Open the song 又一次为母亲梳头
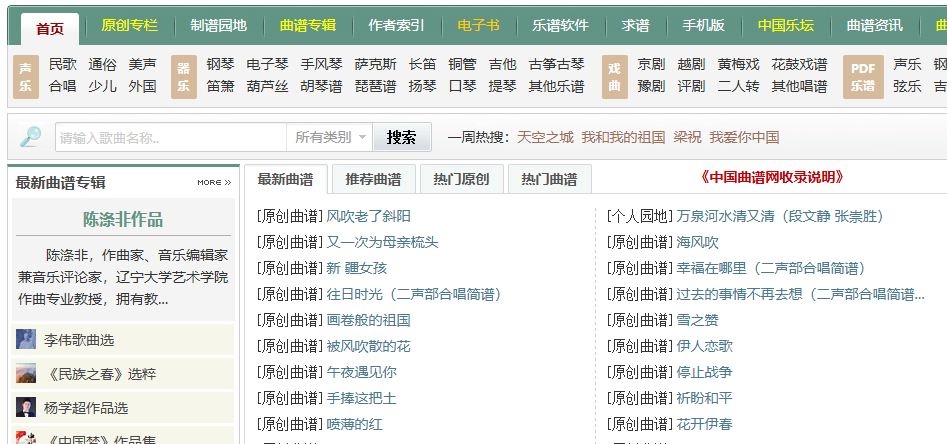 pyautogui.click(x=382, y=242)
